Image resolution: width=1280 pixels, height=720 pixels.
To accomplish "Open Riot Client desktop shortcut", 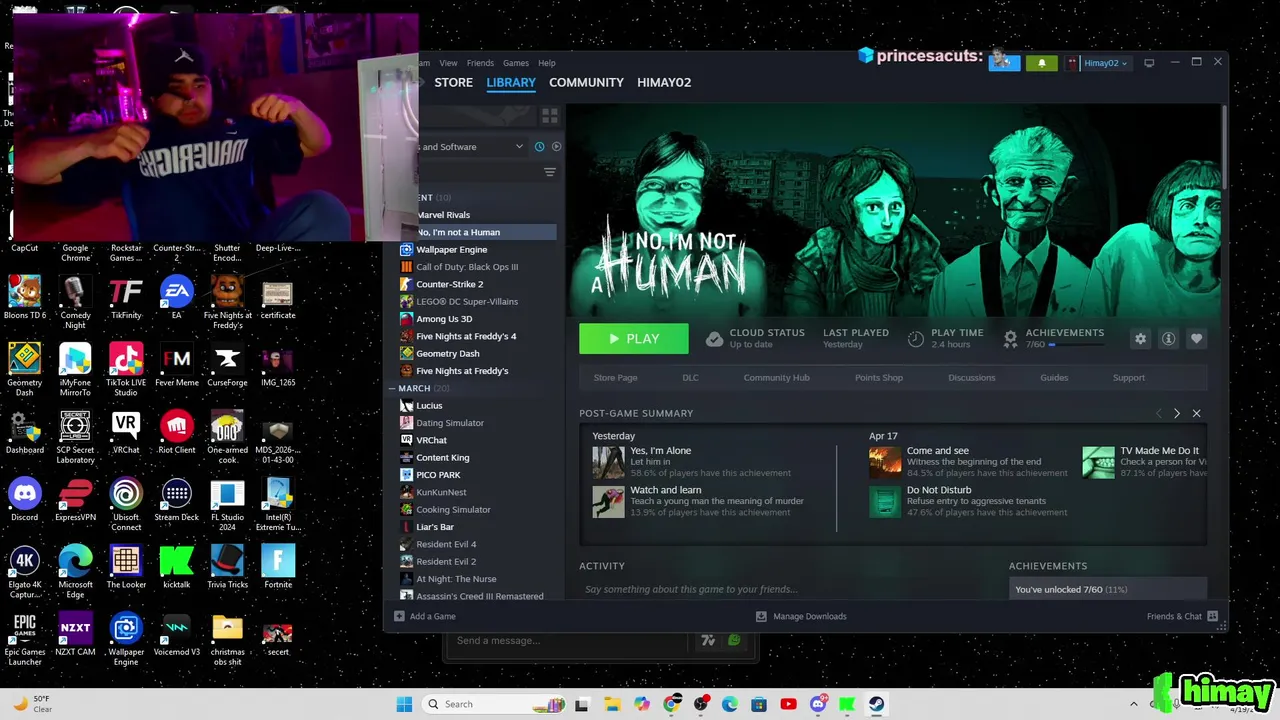I will click(177, 432).
